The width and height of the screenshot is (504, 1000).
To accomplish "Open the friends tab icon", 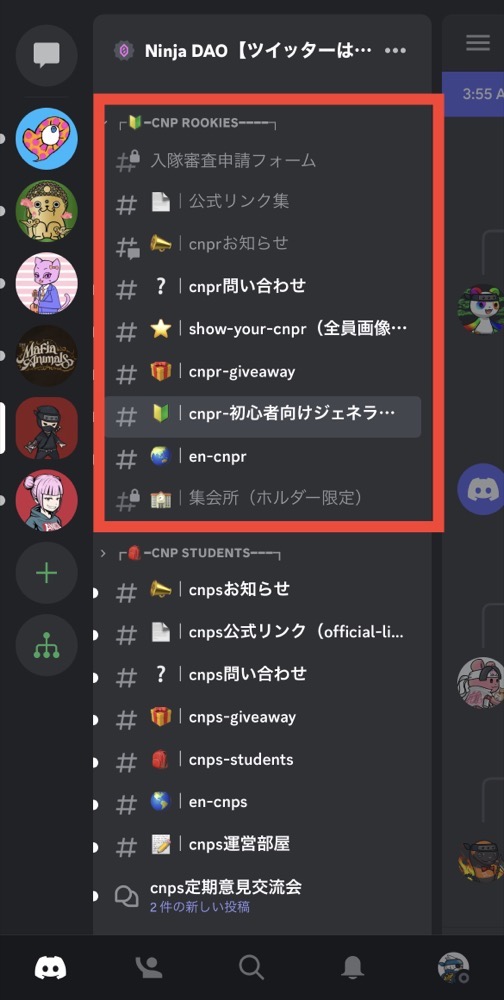I will [x=150, y=967].
